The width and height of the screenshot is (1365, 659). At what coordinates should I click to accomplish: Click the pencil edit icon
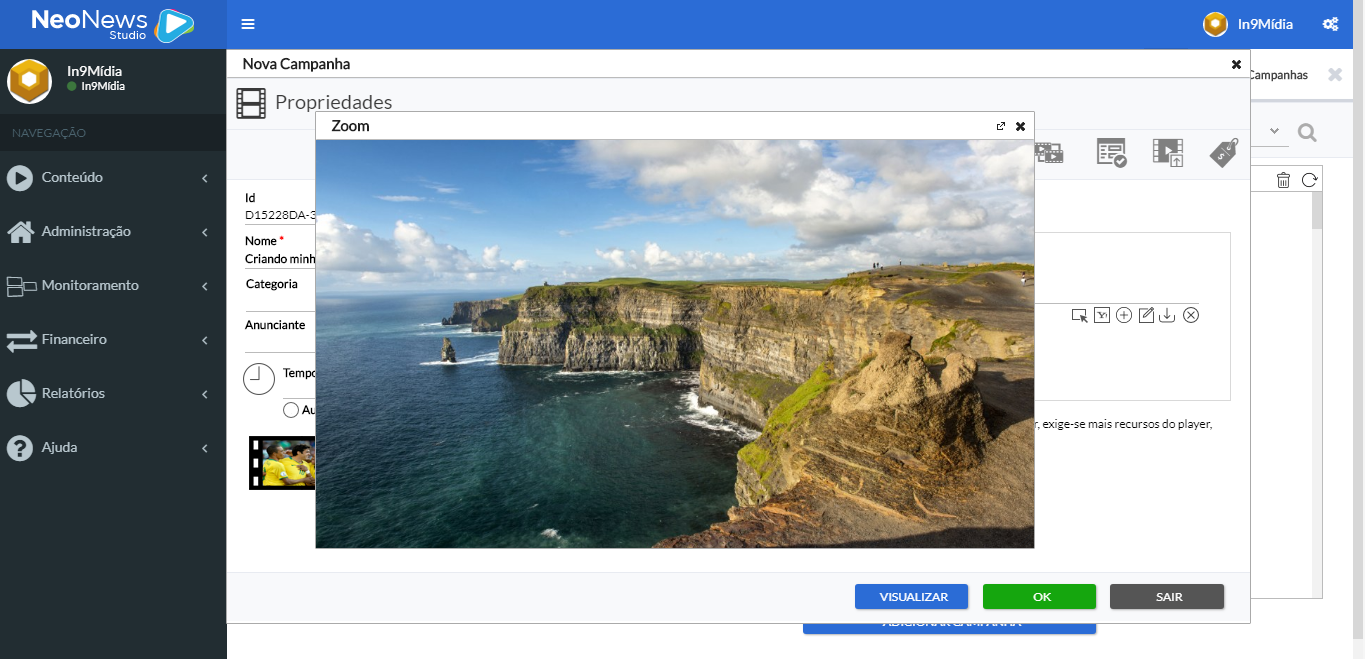(x=1146, y=315)
